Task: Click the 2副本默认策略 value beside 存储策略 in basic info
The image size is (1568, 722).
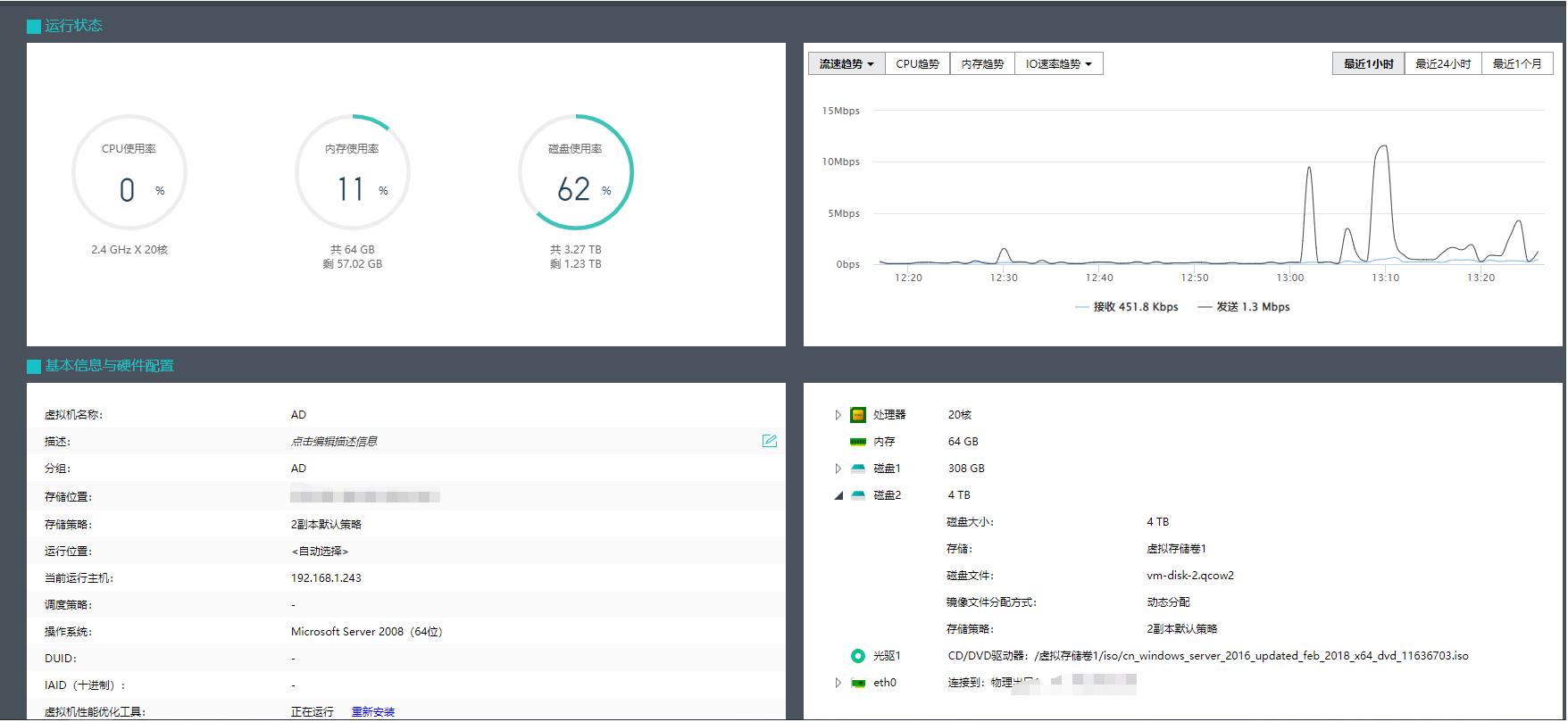Action: pyautogui.click(x=326, y=525)
